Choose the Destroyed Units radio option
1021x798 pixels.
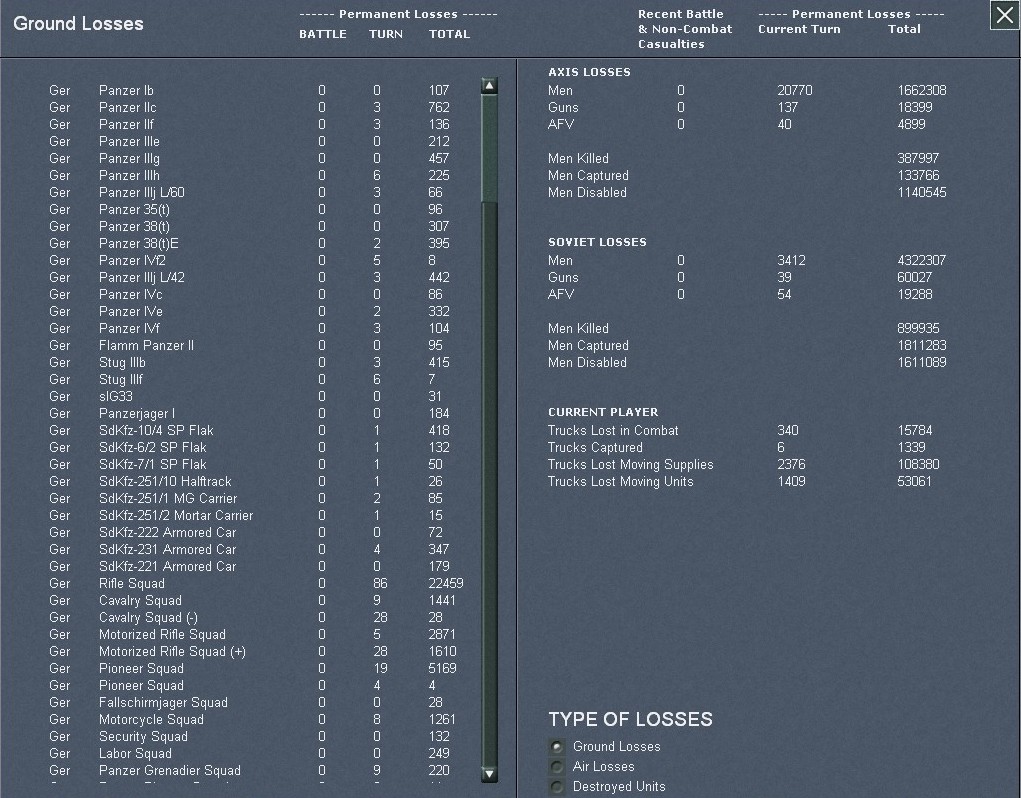click(x=557, y=787)
